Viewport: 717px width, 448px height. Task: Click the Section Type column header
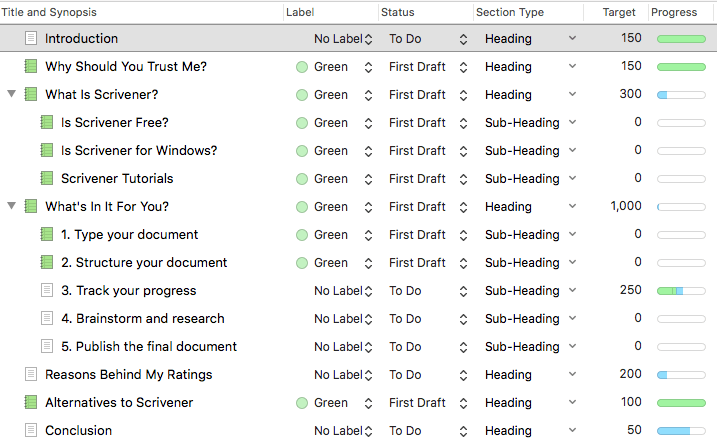(510, 12)
